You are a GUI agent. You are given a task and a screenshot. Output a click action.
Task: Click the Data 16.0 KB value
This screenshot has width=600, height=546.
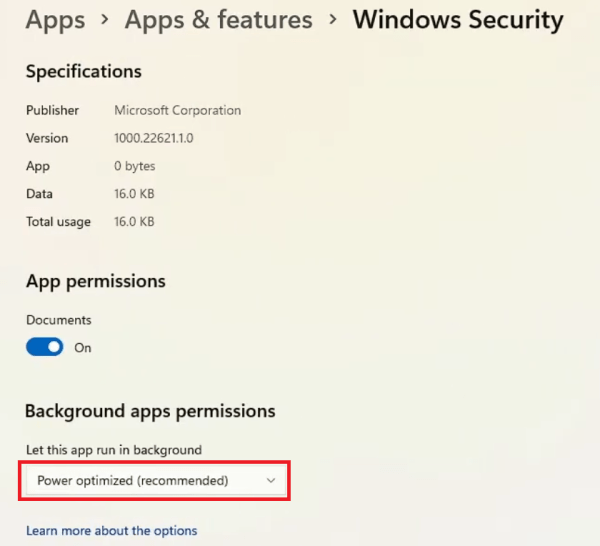[134, 194]
